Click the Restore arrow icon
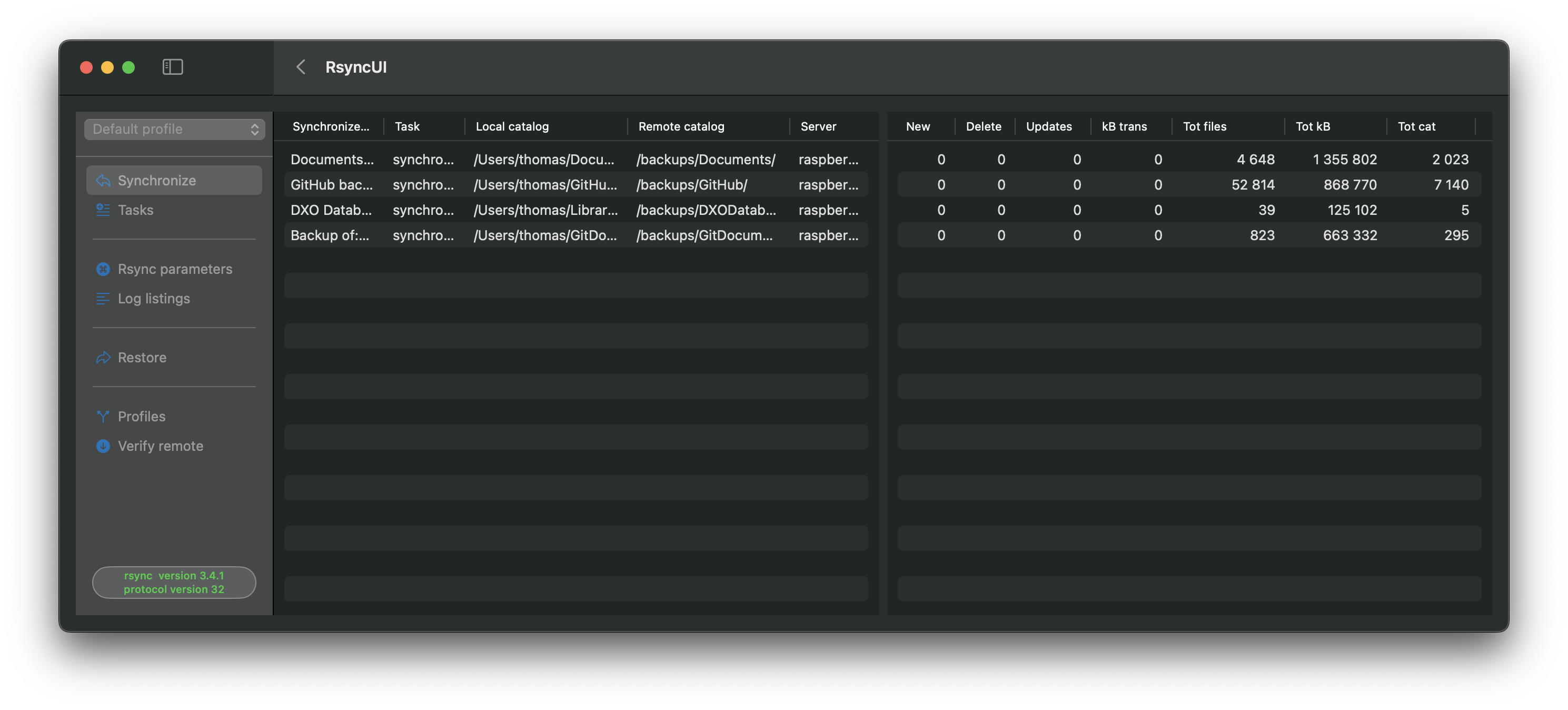 [103, 358]
